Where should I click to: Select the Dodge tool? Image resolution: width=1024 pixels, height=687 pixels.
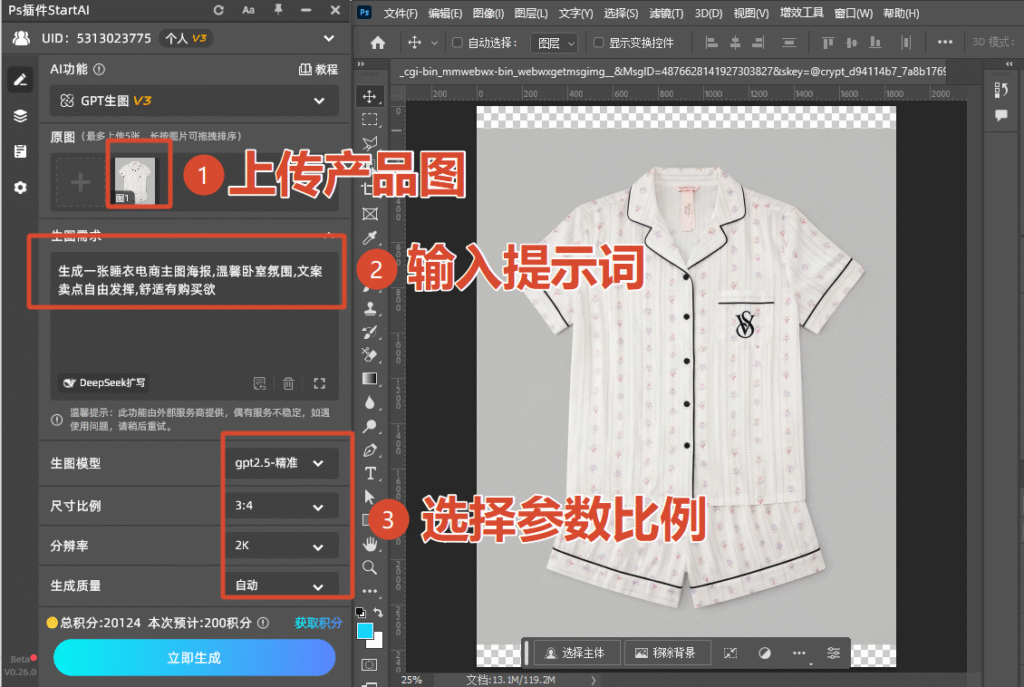tap(370, 426)
